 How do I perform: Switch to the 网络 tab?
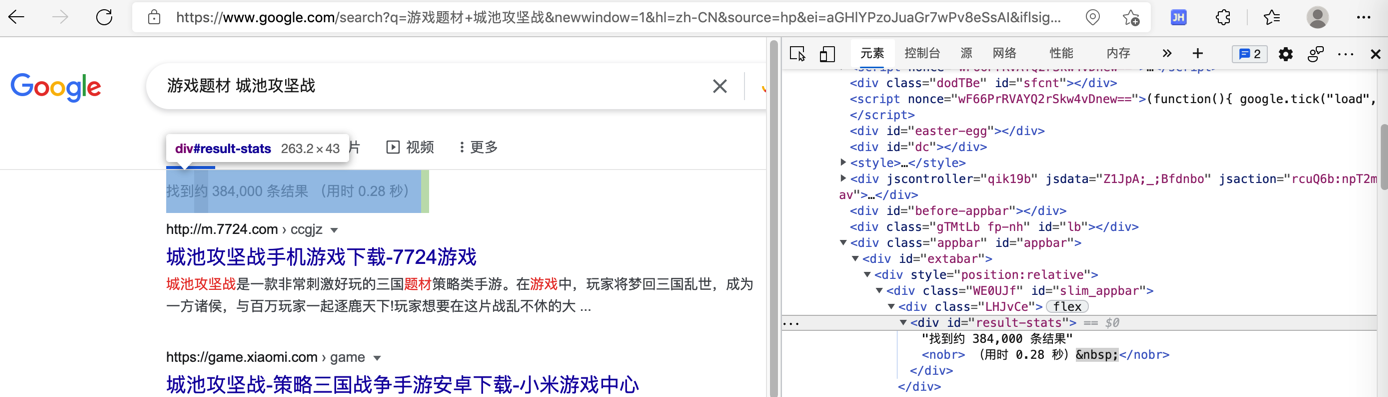click(x=1004, y=54)
